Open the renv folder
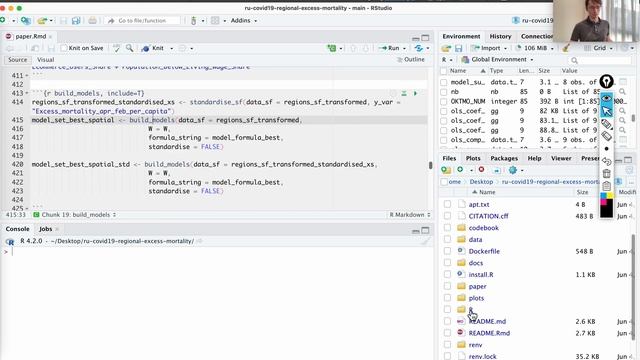The width and height of the screenshot is (640, 360). tap(475, 345)
